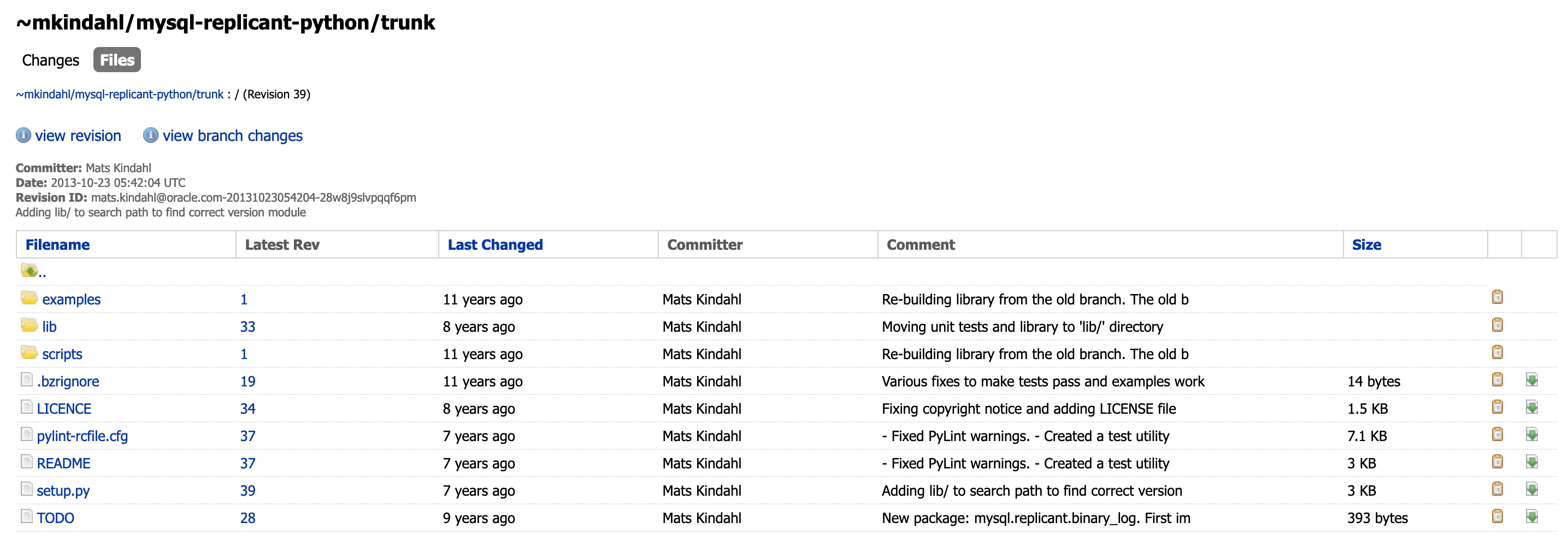Screen dimensions: 1568x540
Task: Click the revision log icon in lib row
Action: (1498, 325)
